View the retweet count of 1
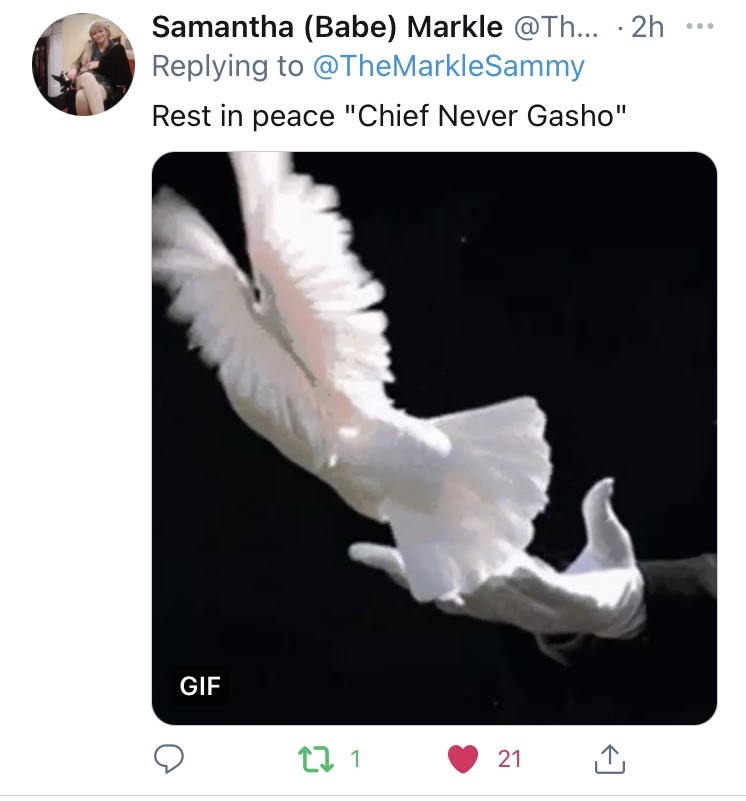 (356, 759)
